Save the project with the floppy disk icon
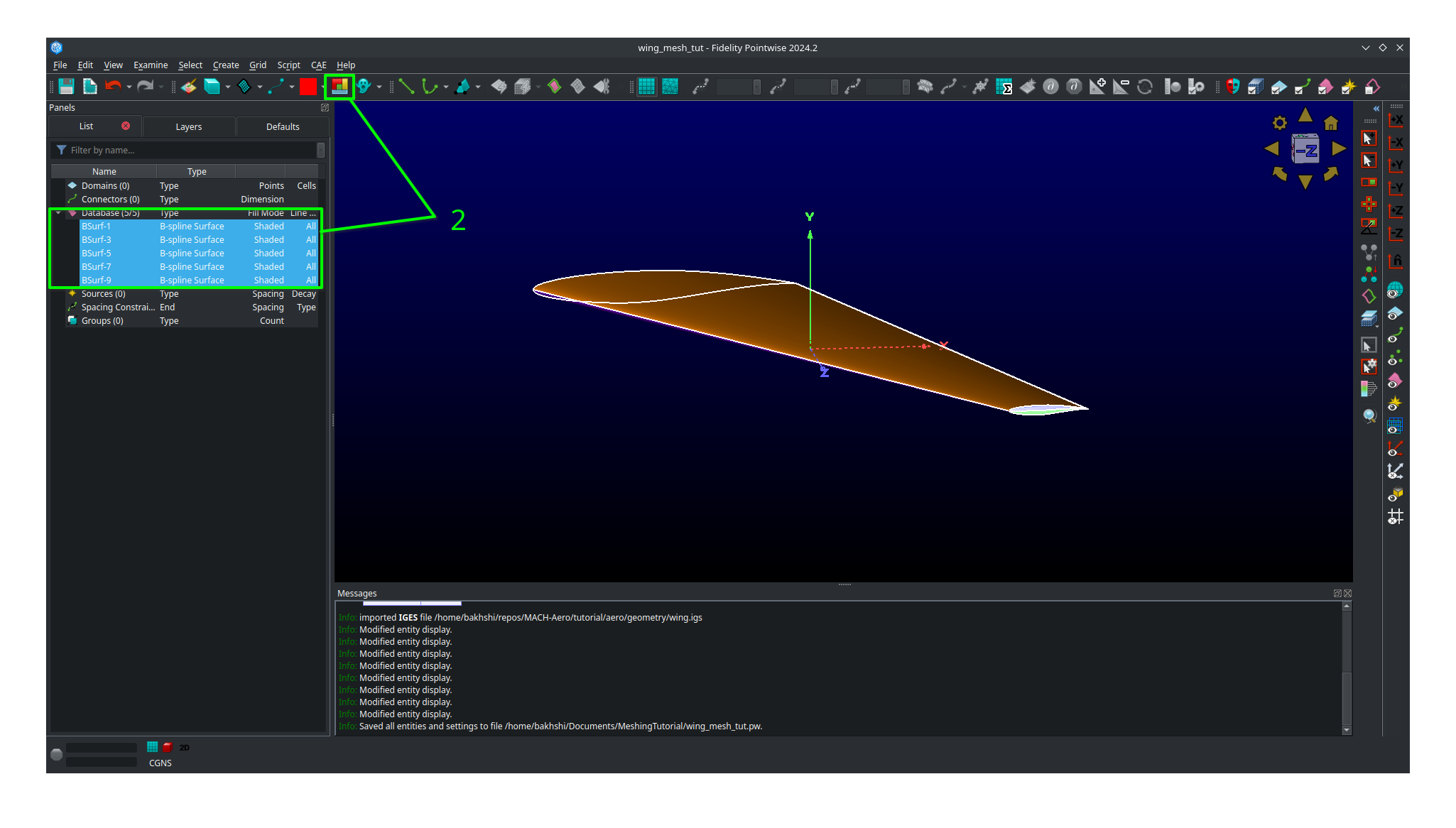 coord(66,87)
